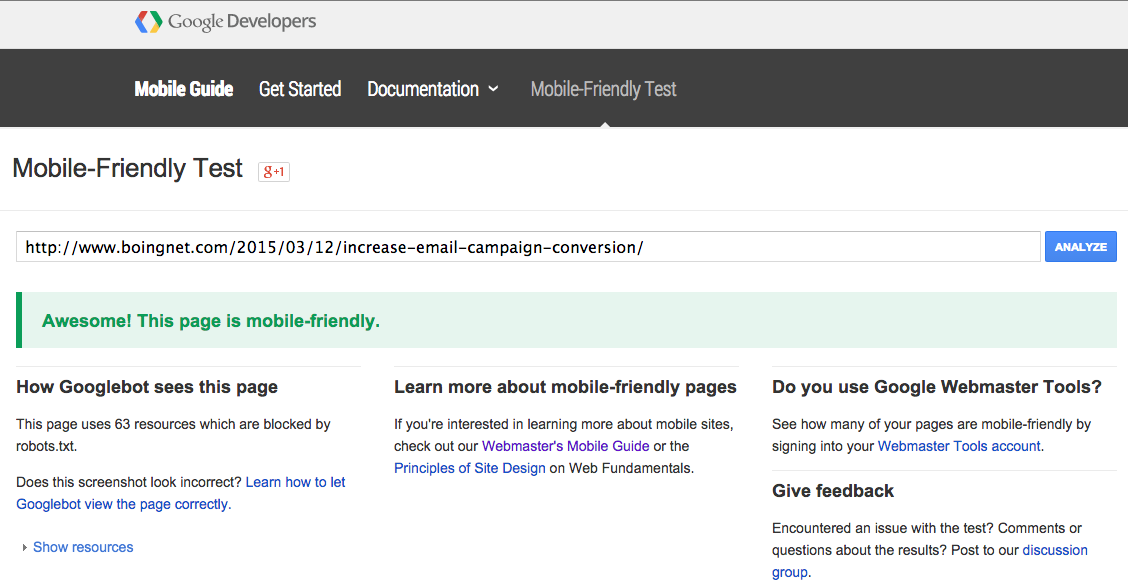Click the URL input field
This screenshot has height=587, width=1128.
pos(528,247)
